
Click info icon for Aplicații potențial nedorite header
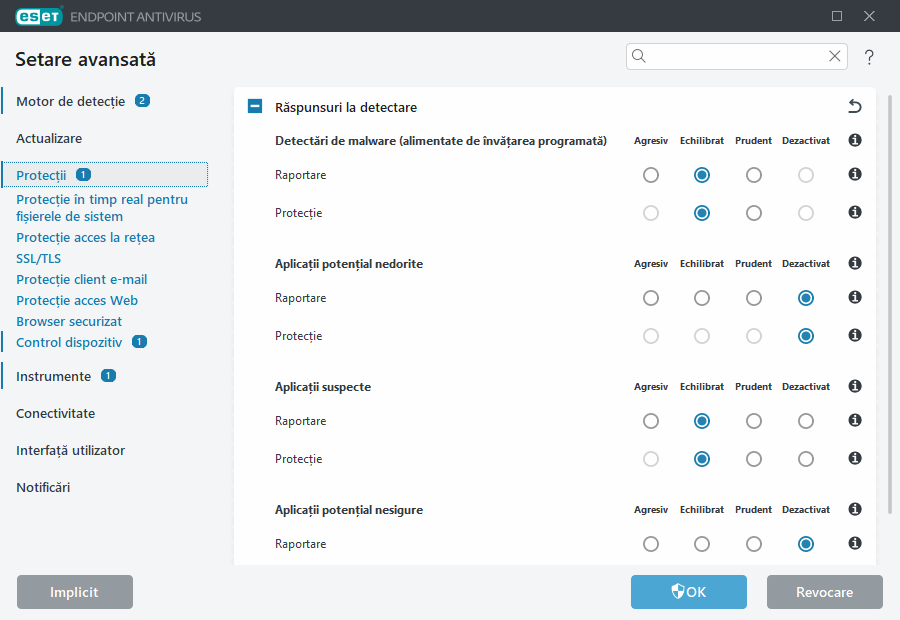point(854,264)
